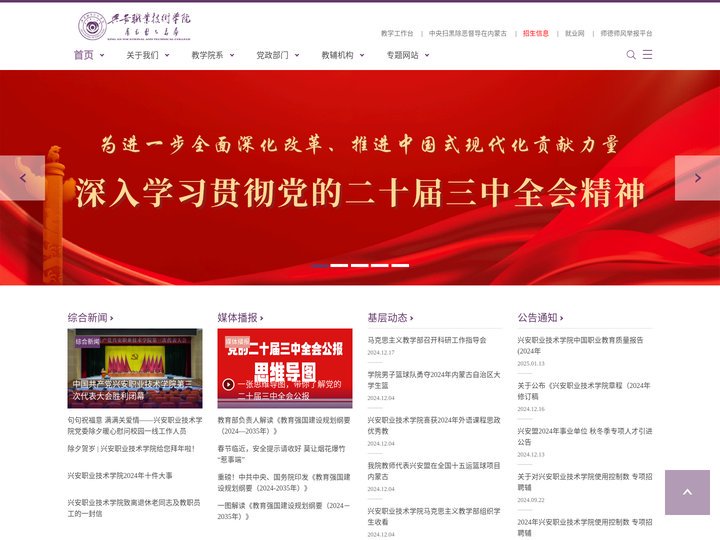The width and height of the screenshot is (720, 540).
Task: Expand the 专题网站 dropdown chevron
Action: (427, 55)
